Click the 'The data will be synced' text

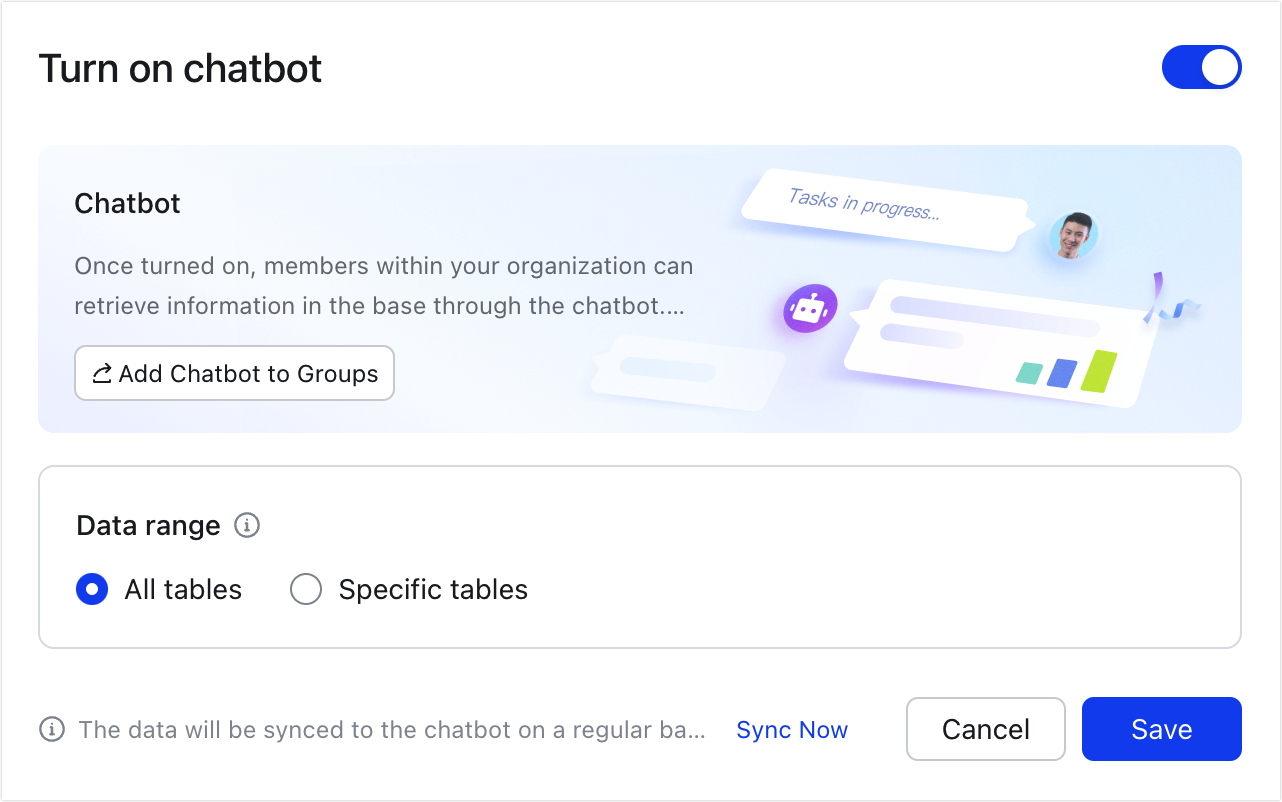click(x=392, y=730)
